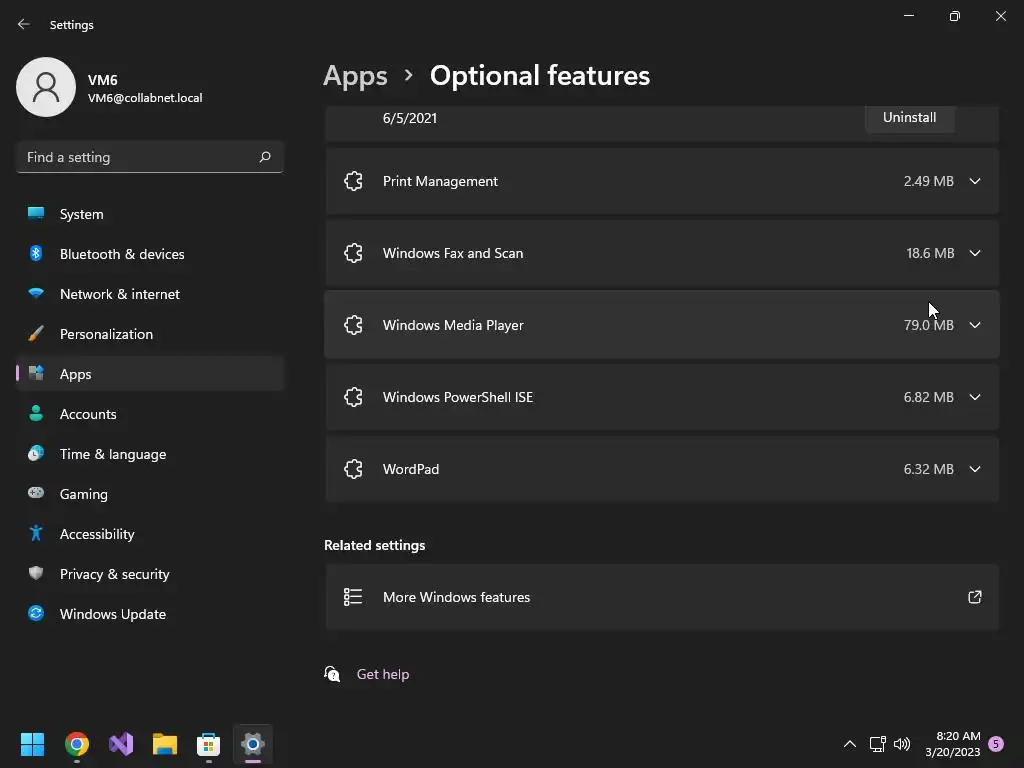The height and width of the screenshot is (768, 1024).
Task: Select Privacy & security in the sidebar
Action: [x=115, y=574]
